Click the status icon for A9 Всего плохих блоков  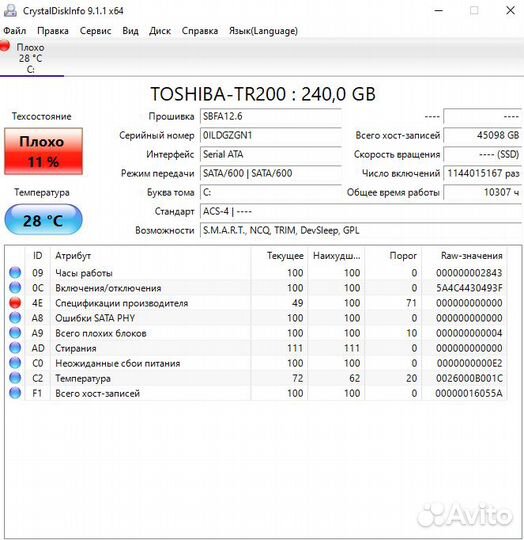[15, 333]
